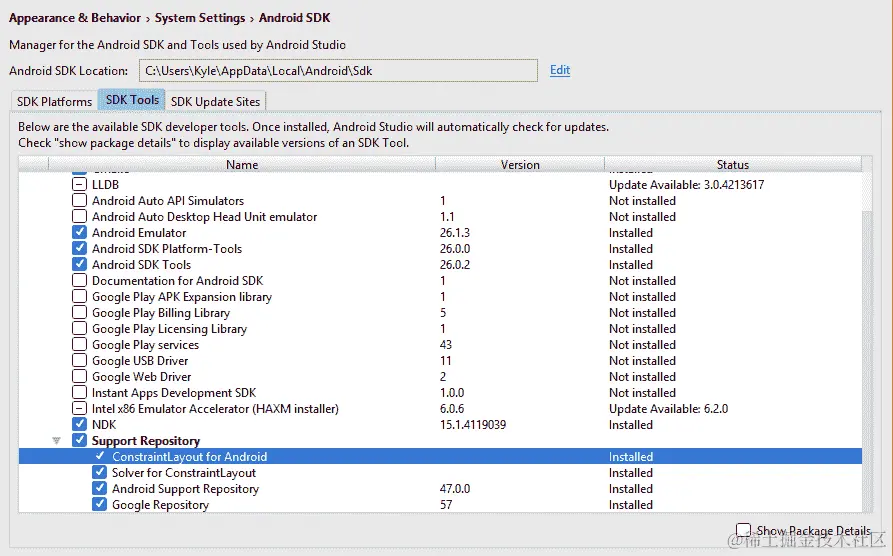Enable the Google USB Driver checkbox

pyautogui.click(x=79, y=361)
